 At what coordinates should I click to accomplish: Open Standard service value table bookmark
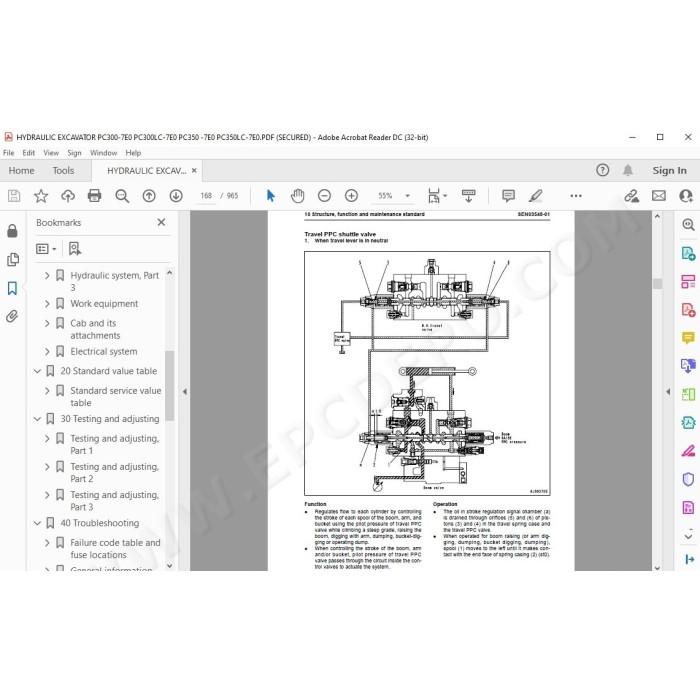pyautogui.click(x=116, y=396)
